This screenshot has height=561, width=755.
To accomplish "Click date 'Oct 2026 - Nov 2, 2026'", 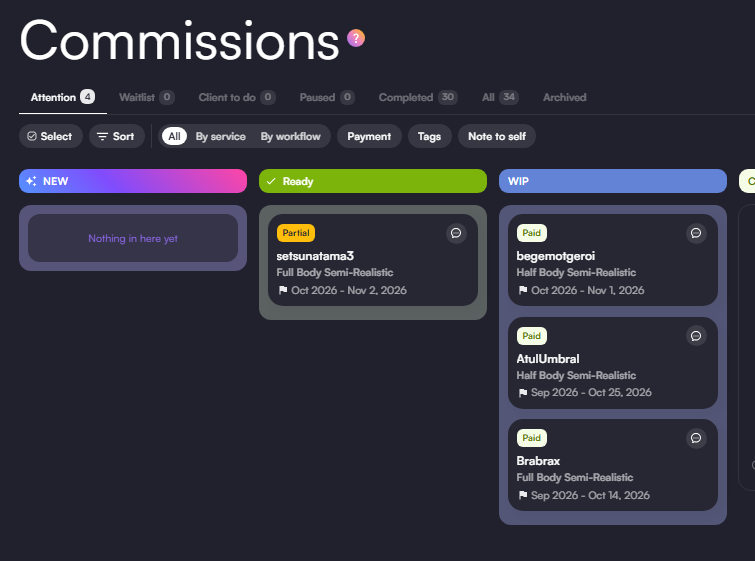I will [x=349, y=290].
